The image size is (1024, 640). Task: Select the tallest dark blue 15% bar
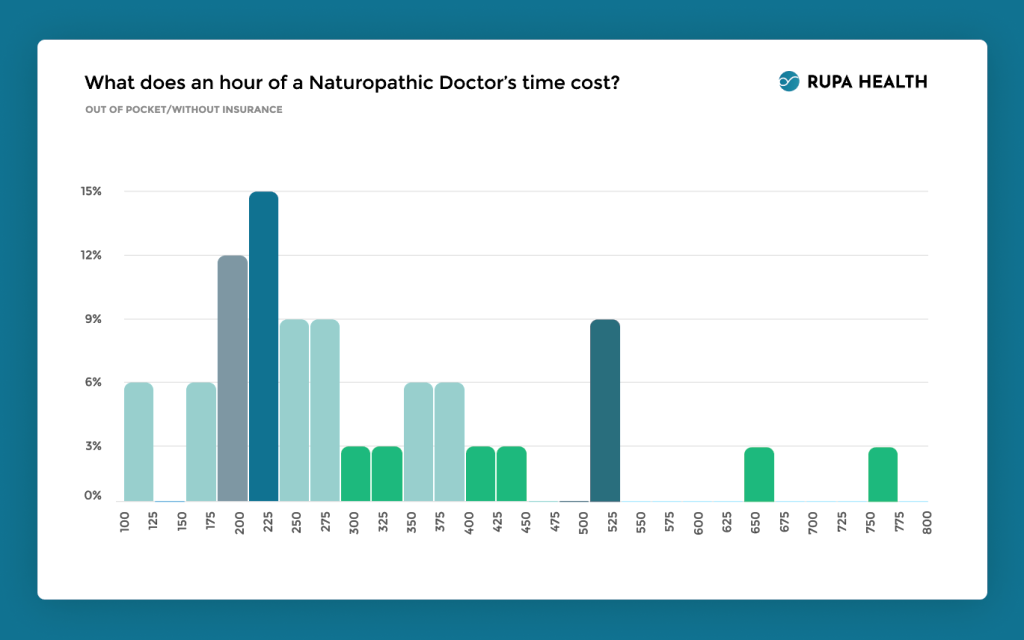(x=263, y=346)
